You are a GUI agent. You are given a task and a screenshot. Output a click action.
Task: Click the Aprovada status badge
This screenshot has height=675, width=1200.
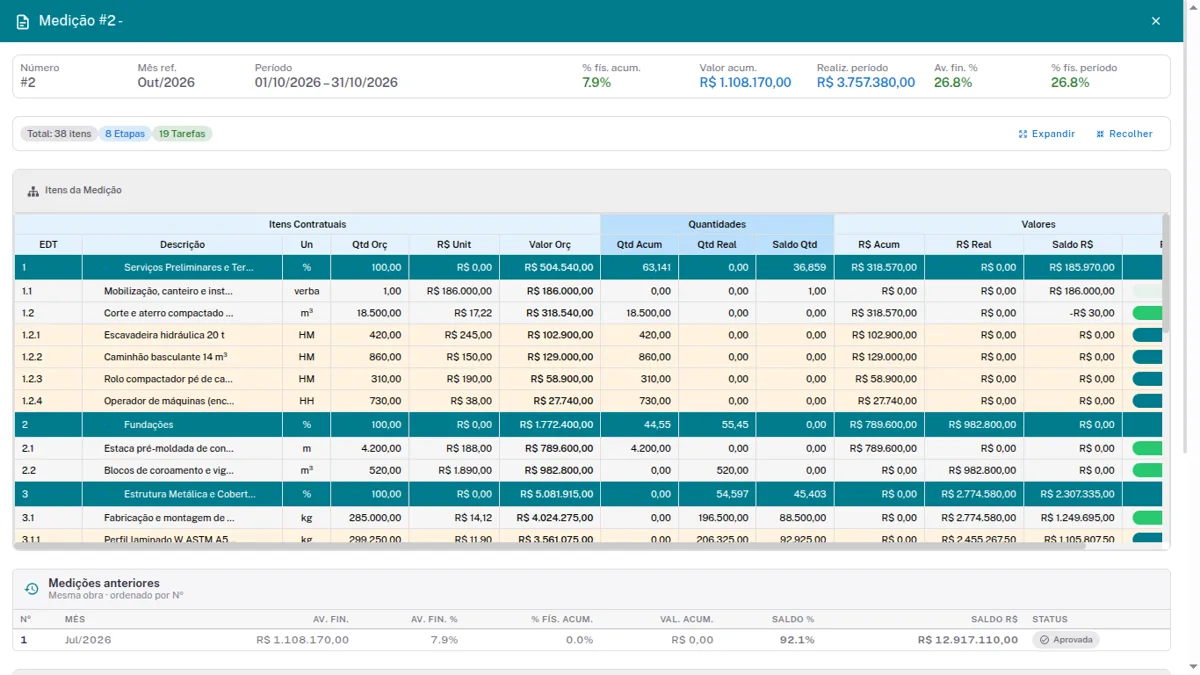click(1066, 640)
